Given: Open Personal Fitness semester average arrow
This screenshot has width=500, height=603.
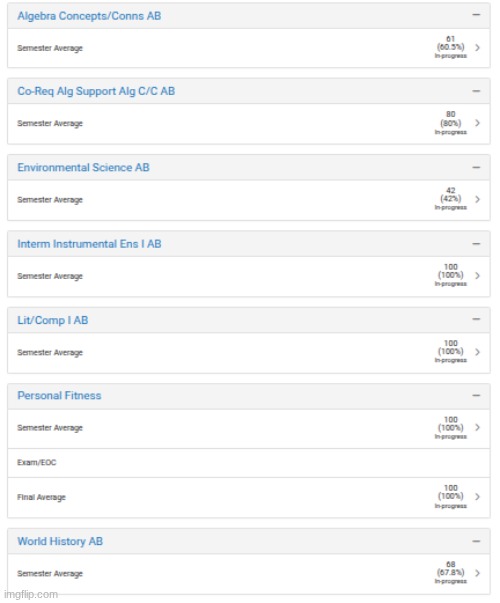Looking at the screenshot, I should (477, 427).
